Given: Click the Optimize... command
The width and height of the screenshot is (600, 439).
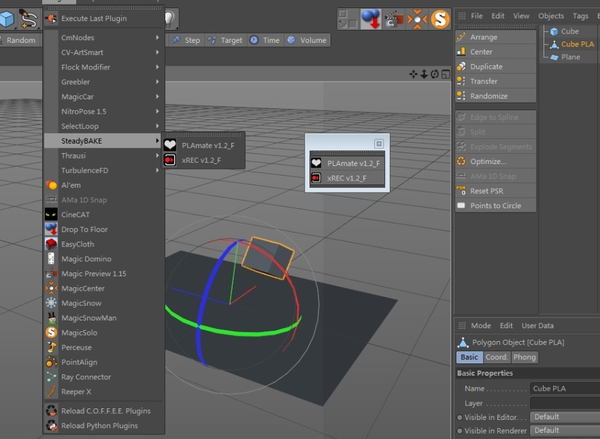Looking at the screenshot, I should [488, 160].
